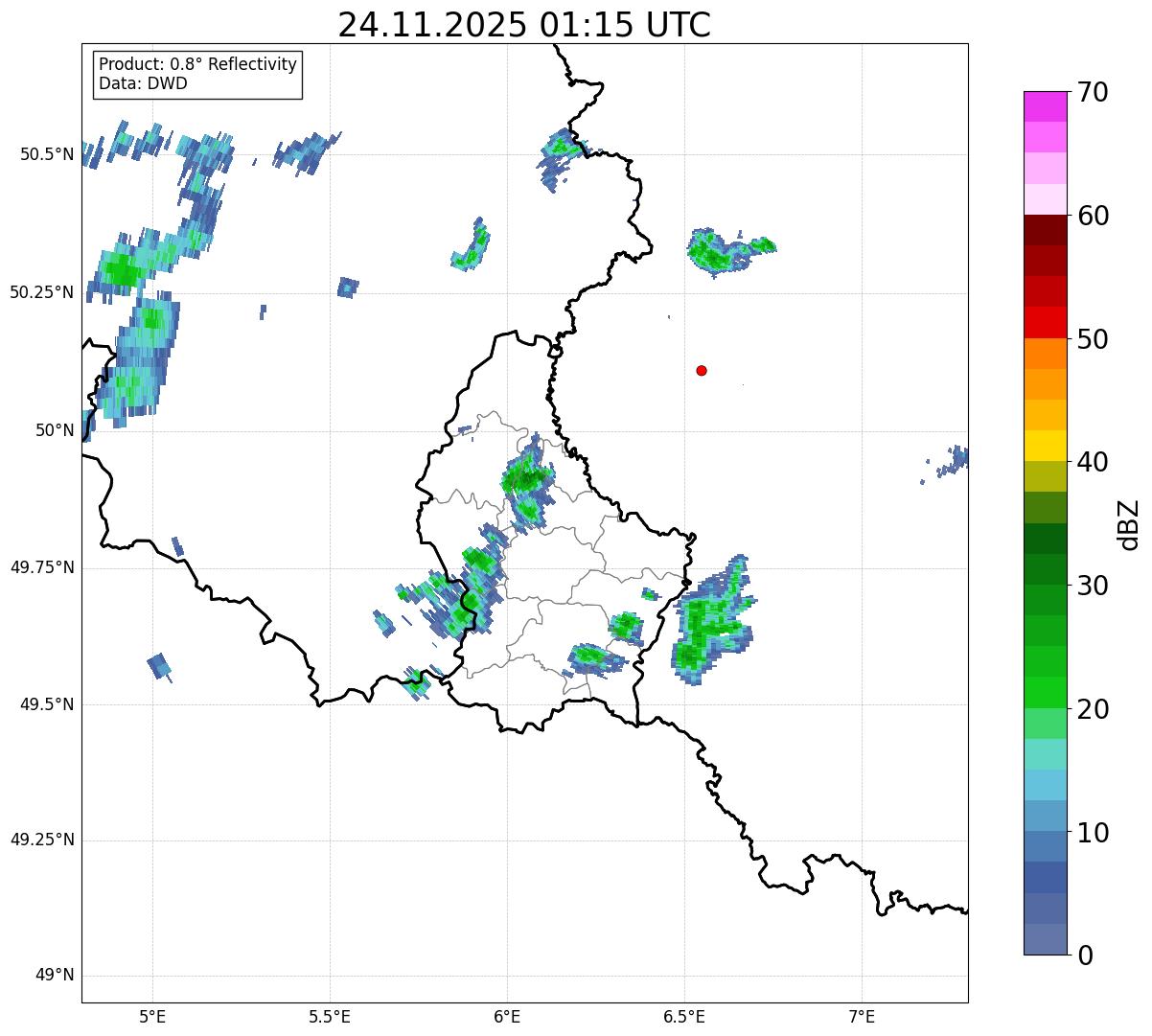Click the orange colorbar segment just below 50
Viewport: 1152px width, 1036px height.
click(1046, 354)
